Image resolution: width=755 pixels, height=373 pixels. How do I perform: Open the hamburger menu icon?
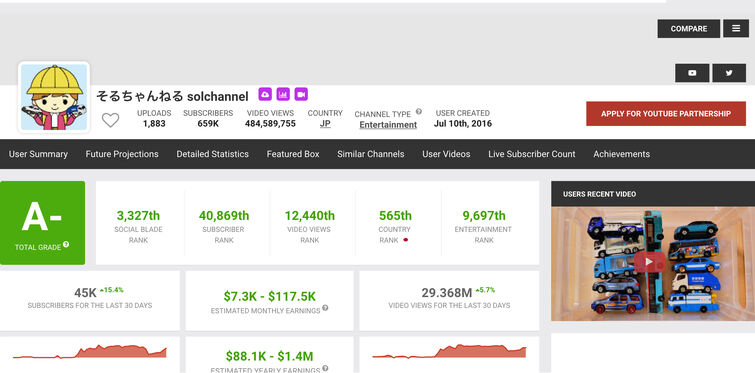click(736, 28)
